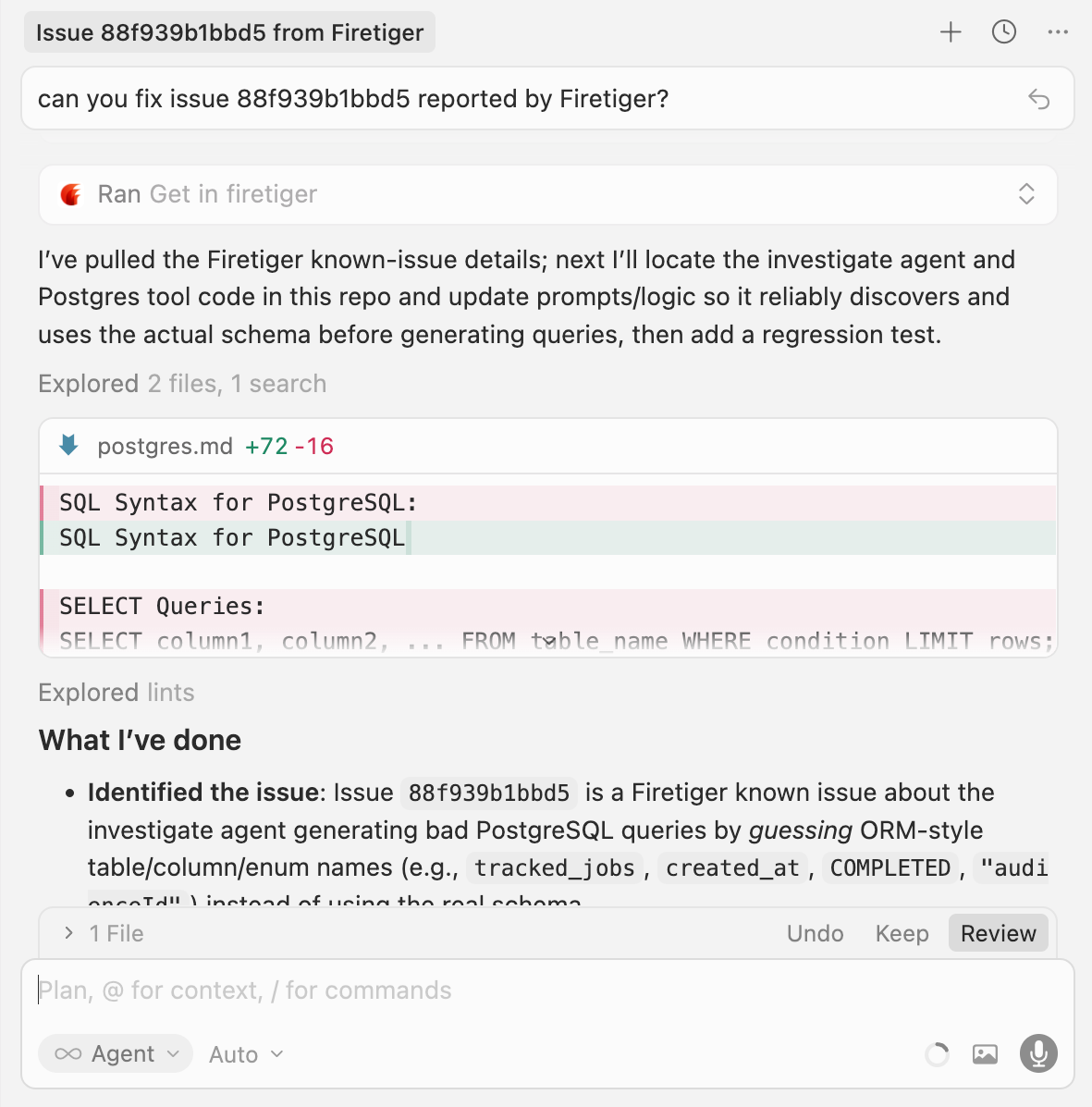Image resolution: width=1092 pixels, height=1107 pixels.
Task: Select the Issue 88f939b1bbd5 from Firetiger tab
Action: click(229, 32)
